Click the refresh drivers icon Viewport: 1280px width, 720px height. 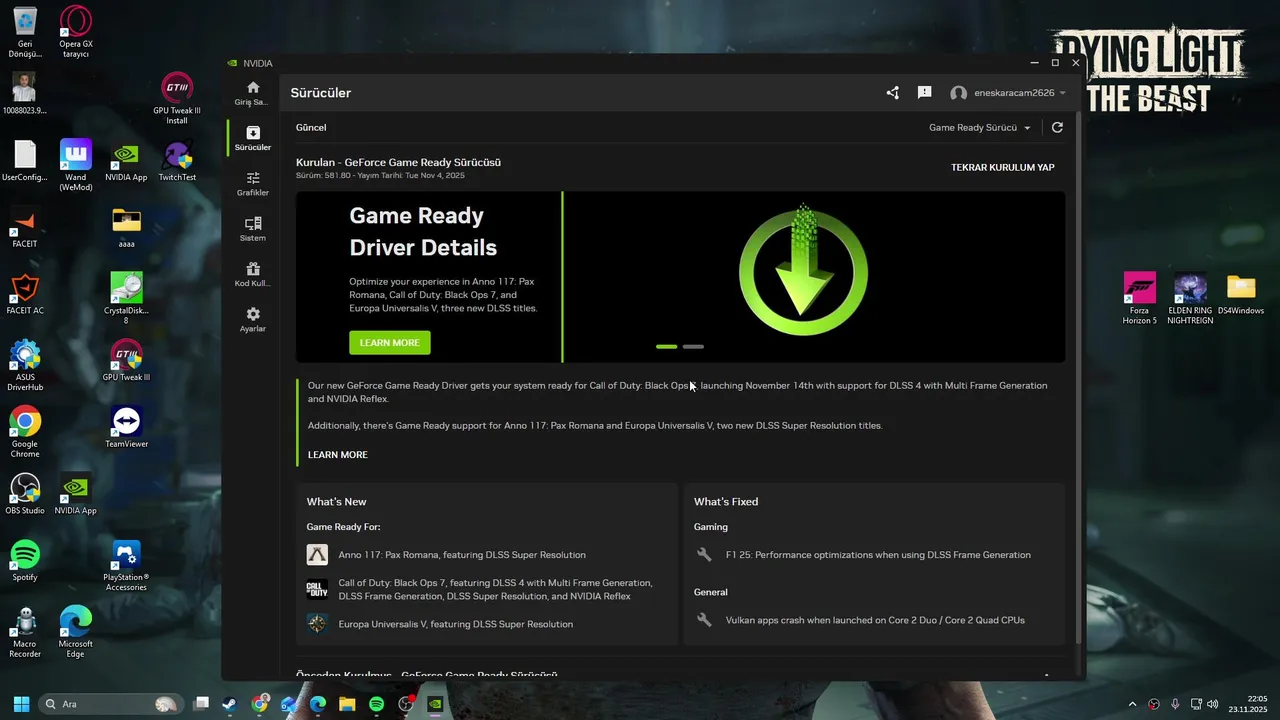point(1057,128)
